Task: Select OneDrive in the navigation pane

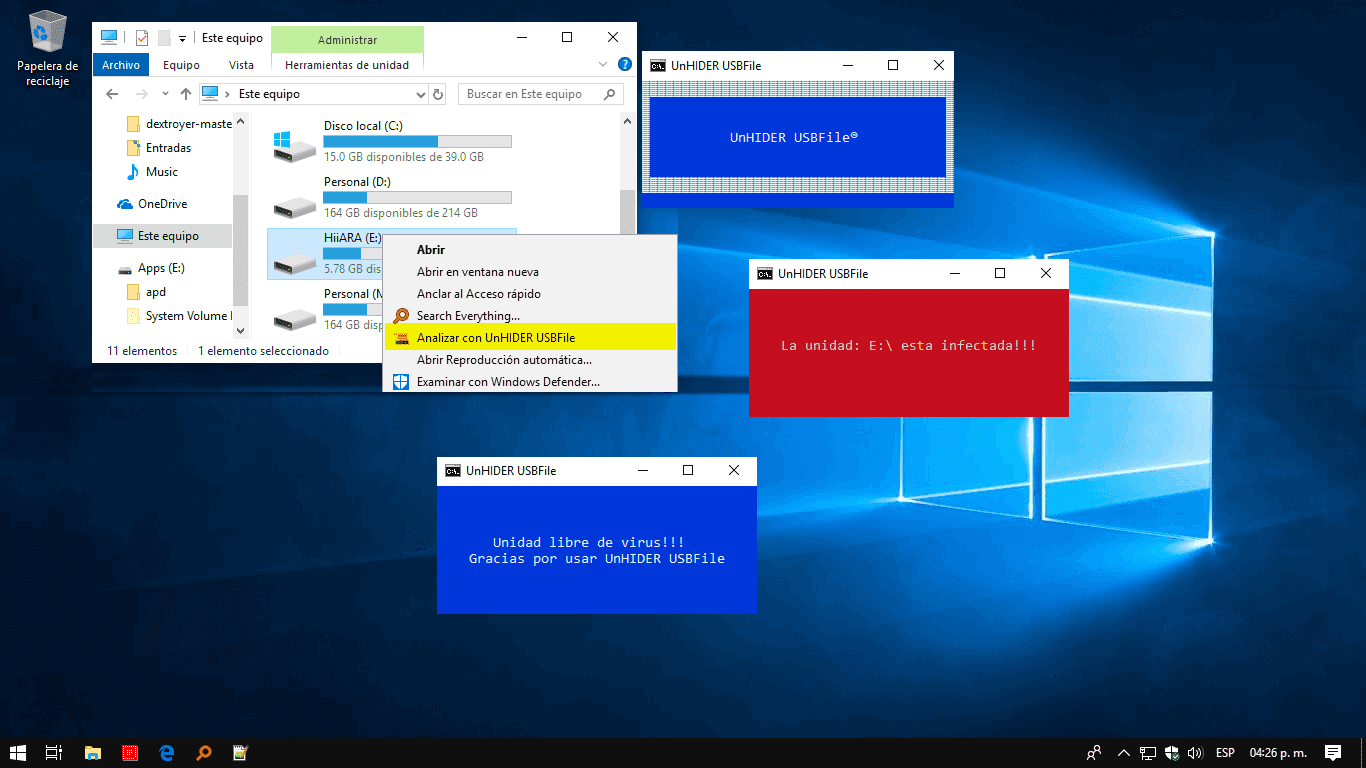Action: 152,204
